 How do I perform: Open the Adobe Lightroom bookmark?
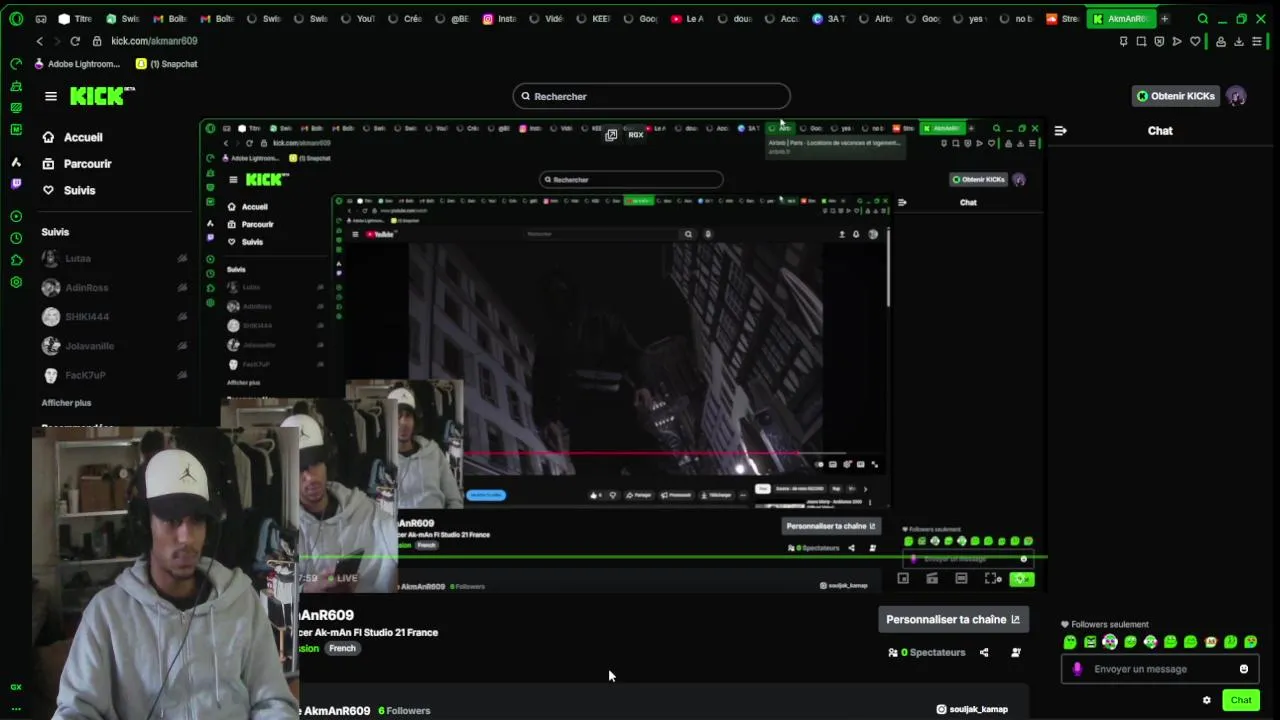(x=77, y=64)
